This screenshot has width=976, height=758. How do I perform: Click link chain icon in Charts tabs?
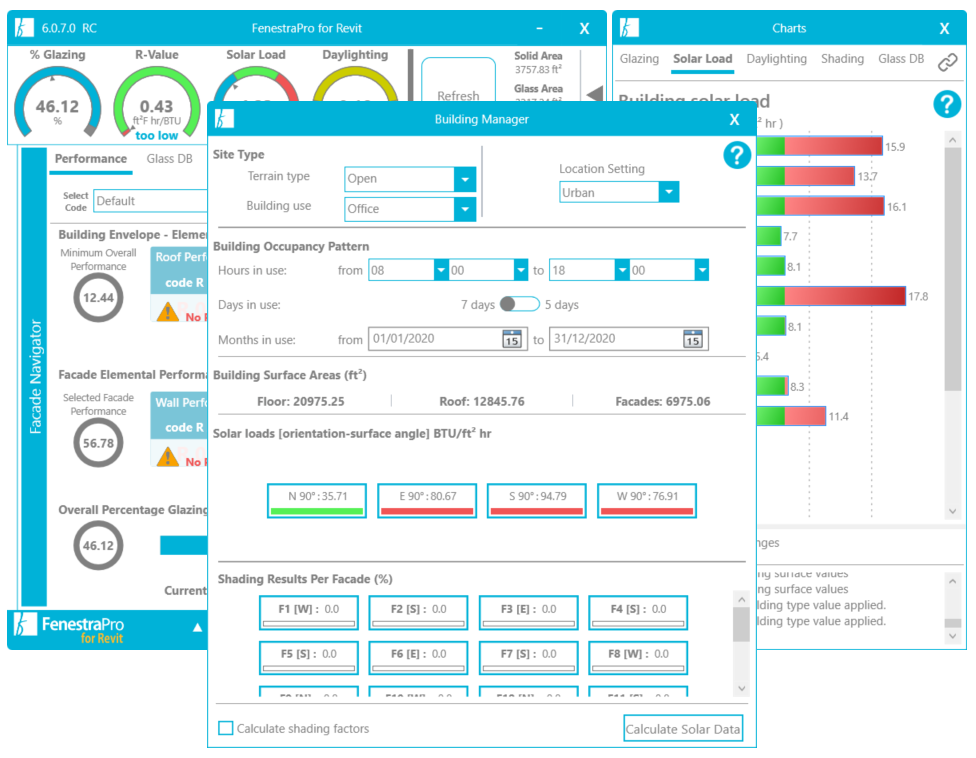pos(947,62)
